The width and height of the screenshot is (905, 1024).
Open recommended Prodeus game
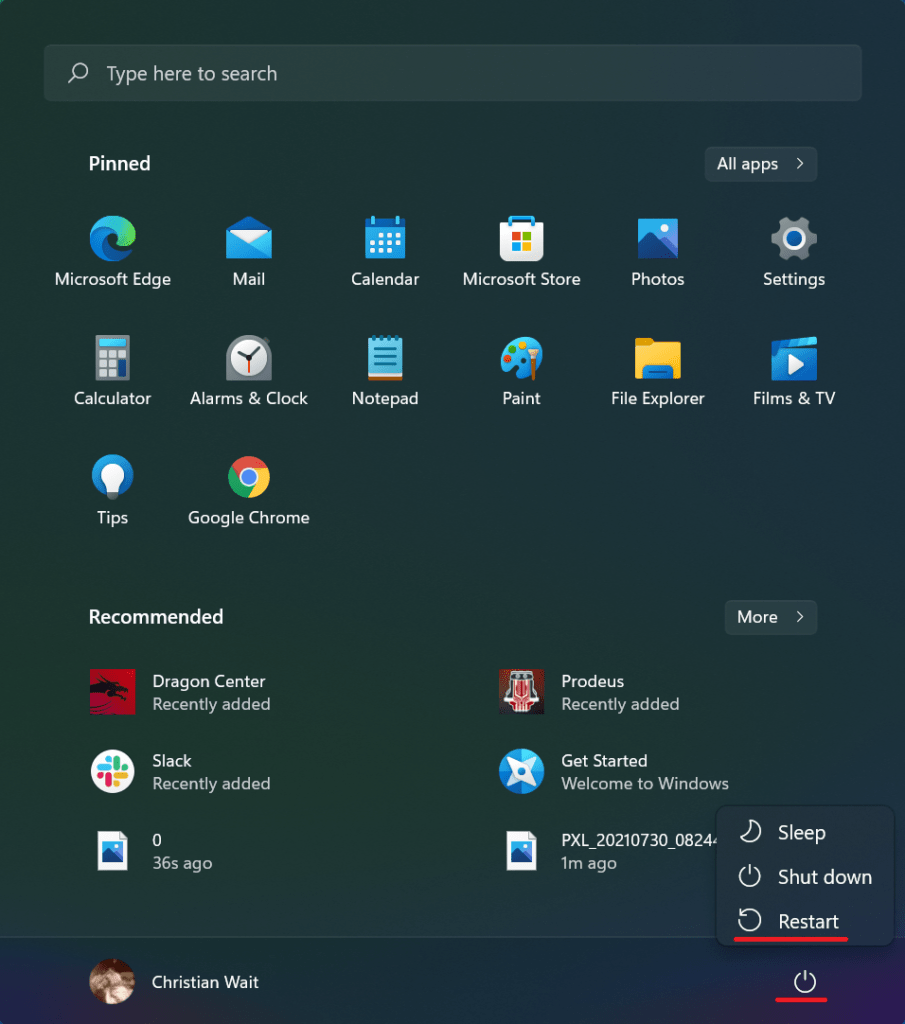click(590, 692)
